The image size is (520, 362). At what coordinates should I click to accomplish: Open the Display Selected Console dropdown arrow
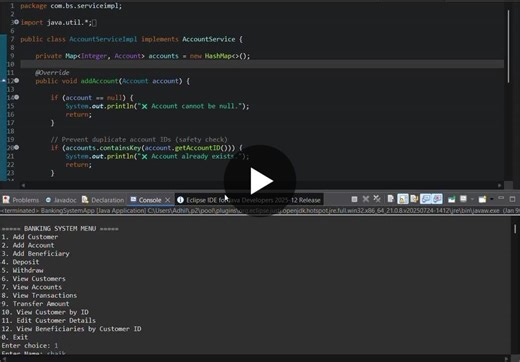click(472, 199)
